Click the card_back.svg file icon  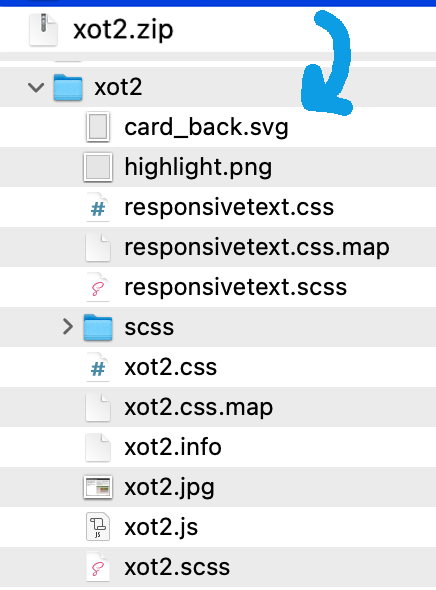(98, 127)
